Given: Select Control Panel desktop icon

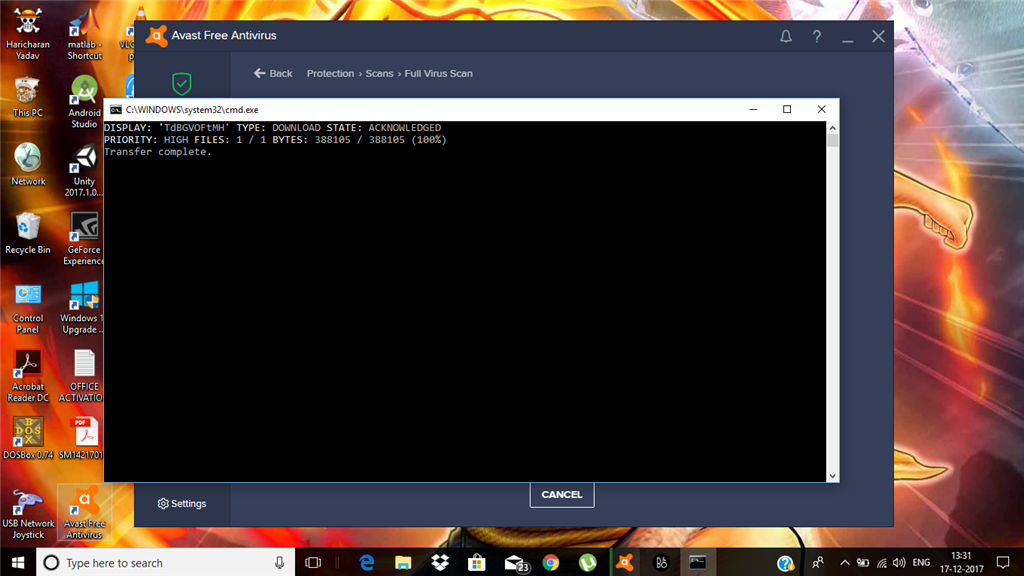Looking at the screenshot, I should point(27,308).
